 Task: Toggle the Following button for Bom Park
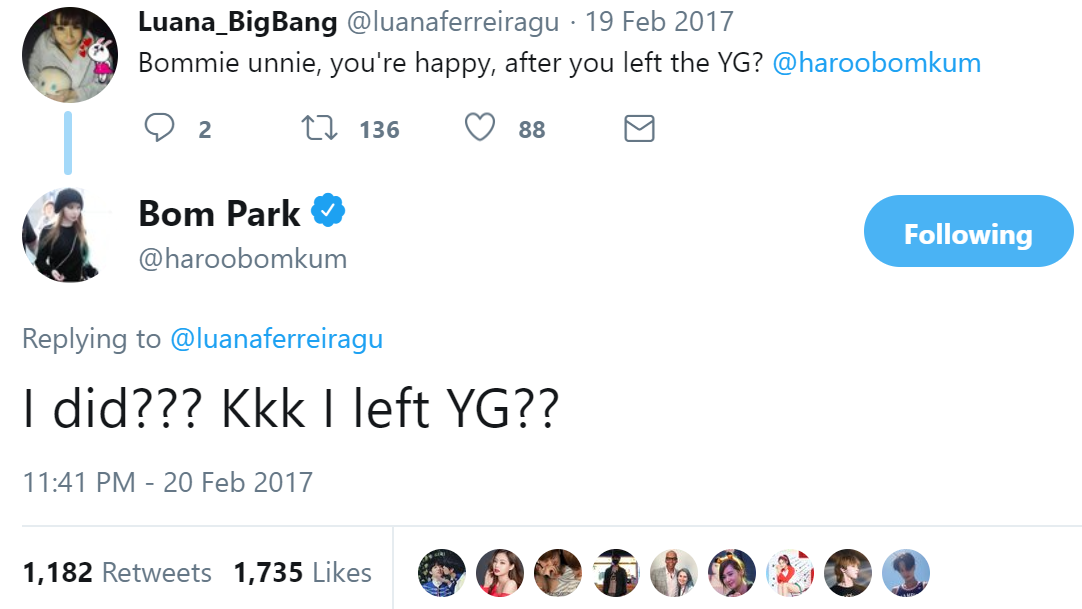pos(968,232)
